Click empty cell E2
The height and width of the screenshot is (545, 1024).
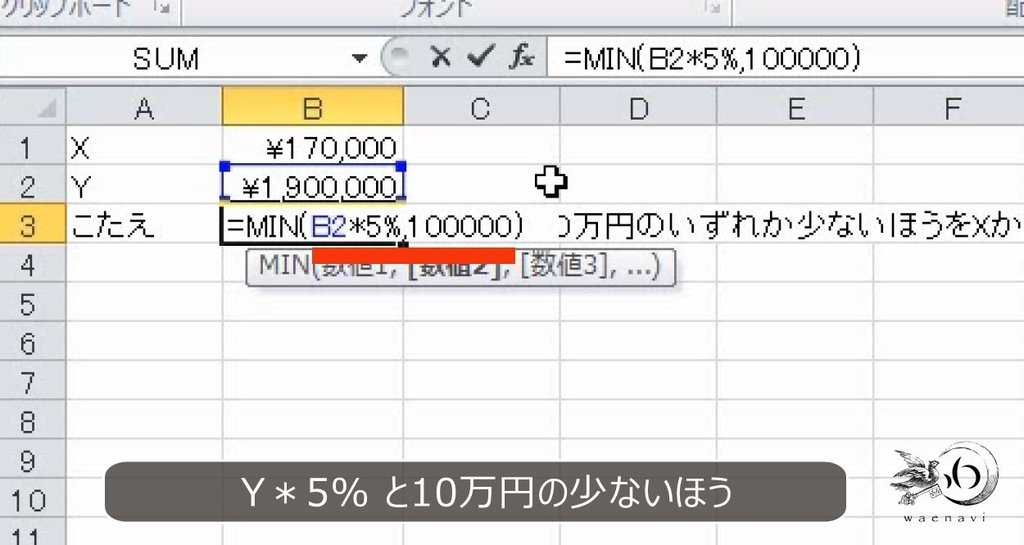pyautogui.click(x=795, y=186)
